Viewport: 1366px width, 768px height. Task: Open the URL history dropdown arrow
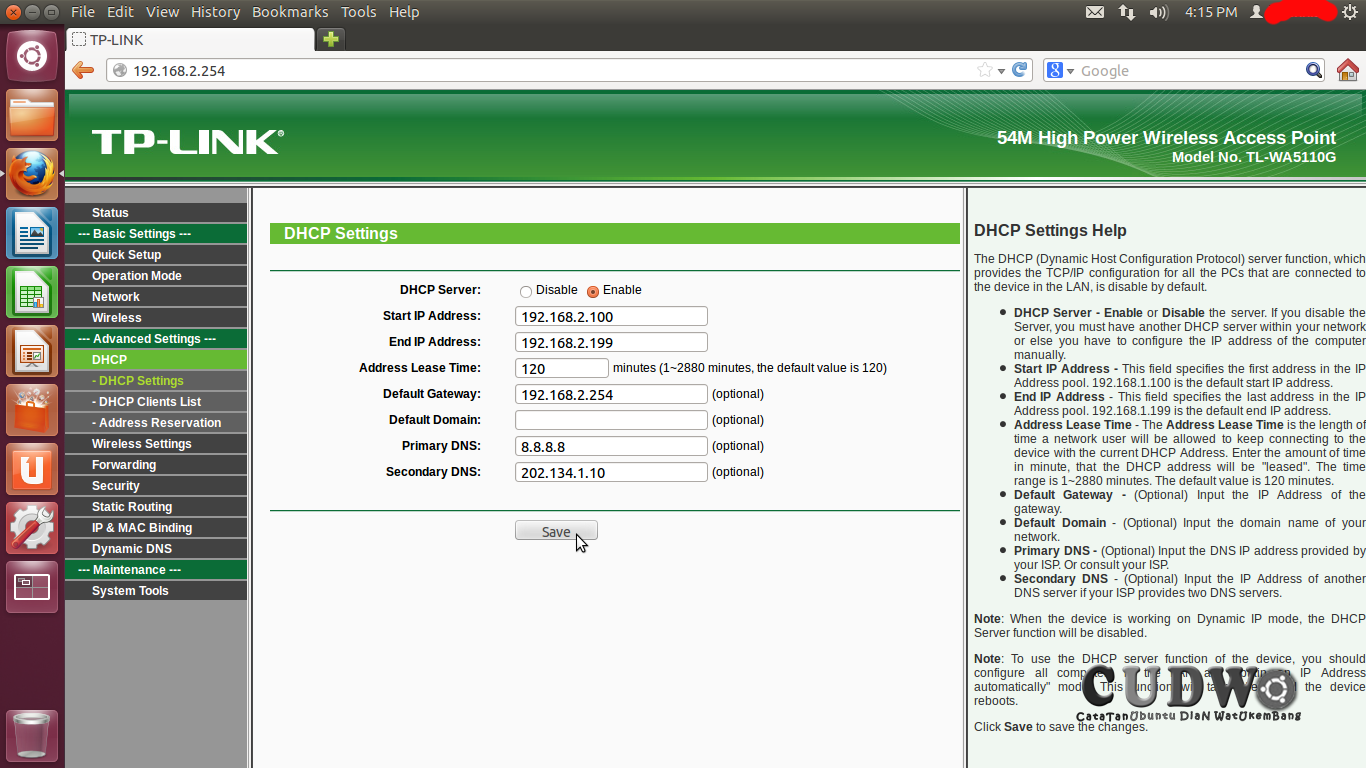pyautogui.click(x=1001, y=71)
